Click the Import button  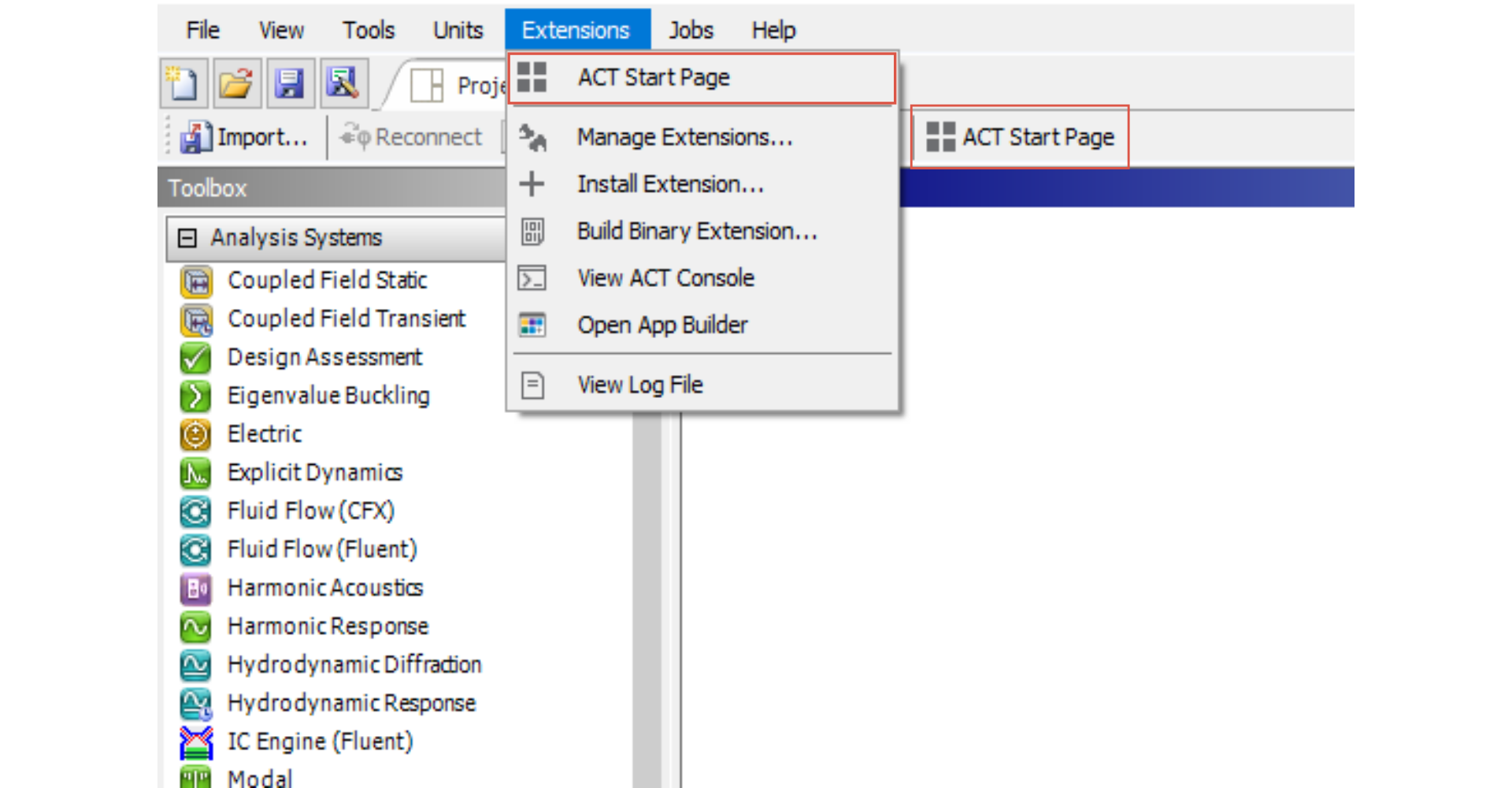(x=244, y=137)
